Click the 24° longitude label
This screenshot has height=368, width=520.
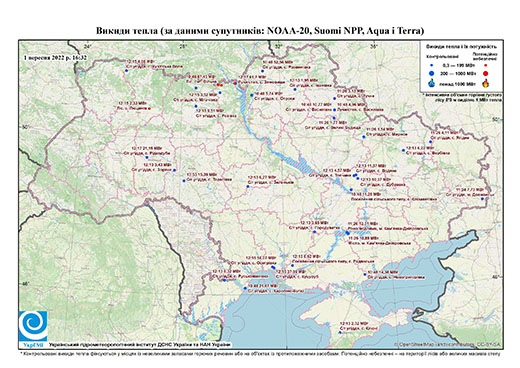pos(87,46)
